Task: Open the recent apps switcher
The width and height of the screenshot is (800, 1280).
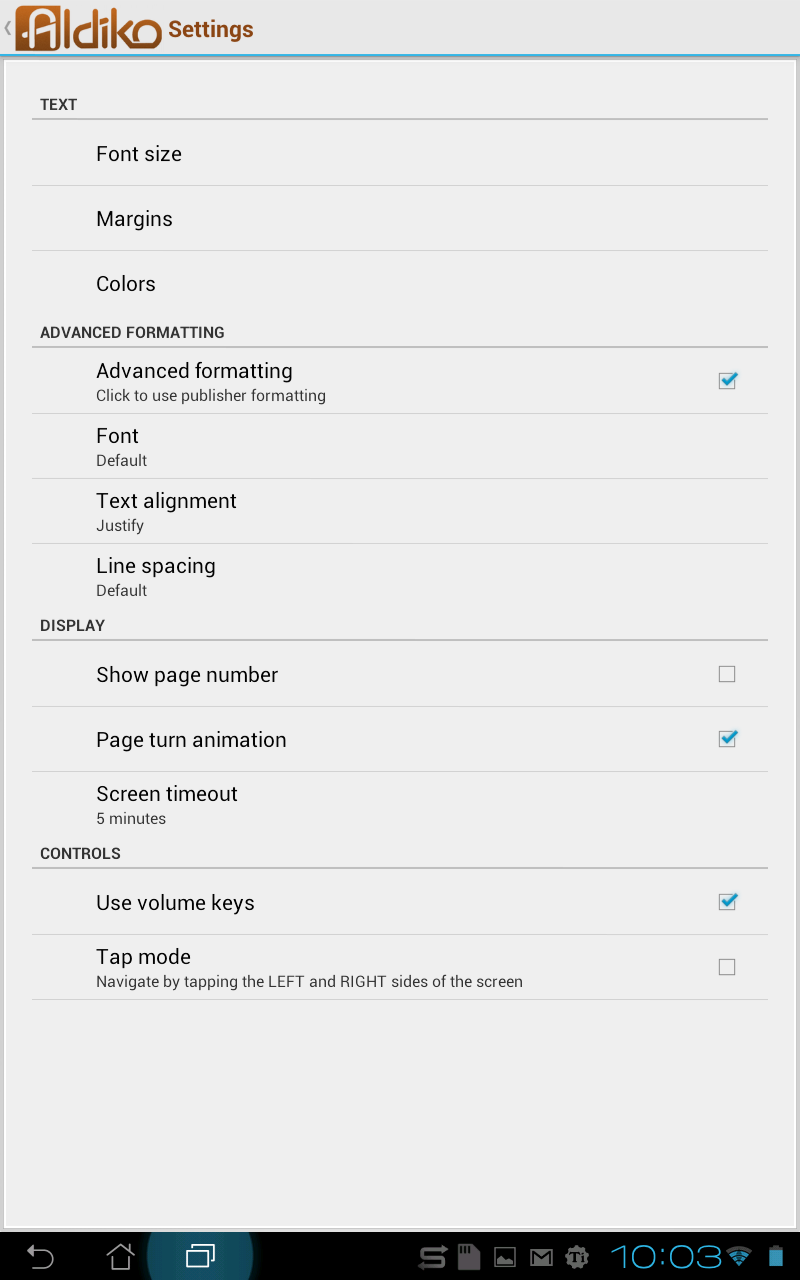Action: point(200,1256)
